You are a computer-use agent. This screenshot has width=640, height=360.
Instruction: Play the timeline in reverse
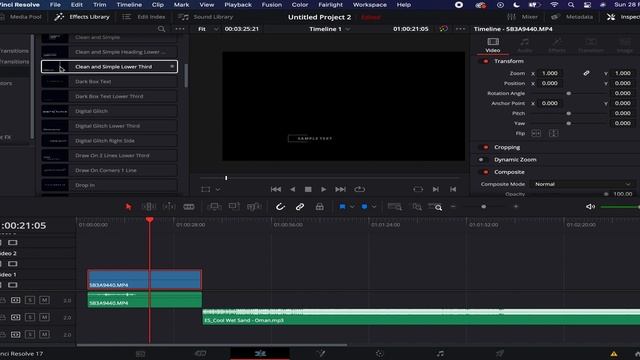(x=292, y=189)
